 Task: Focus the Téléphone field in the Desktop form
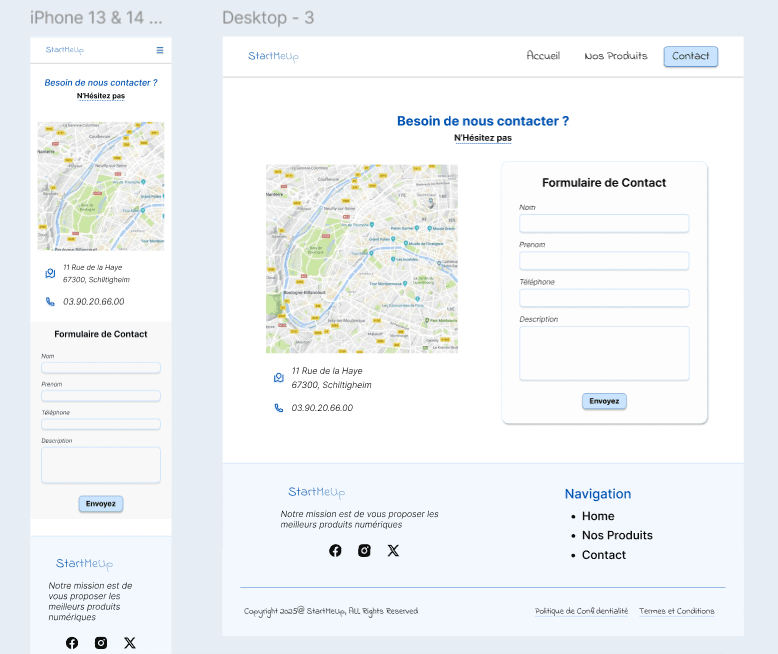pos(604,298)
